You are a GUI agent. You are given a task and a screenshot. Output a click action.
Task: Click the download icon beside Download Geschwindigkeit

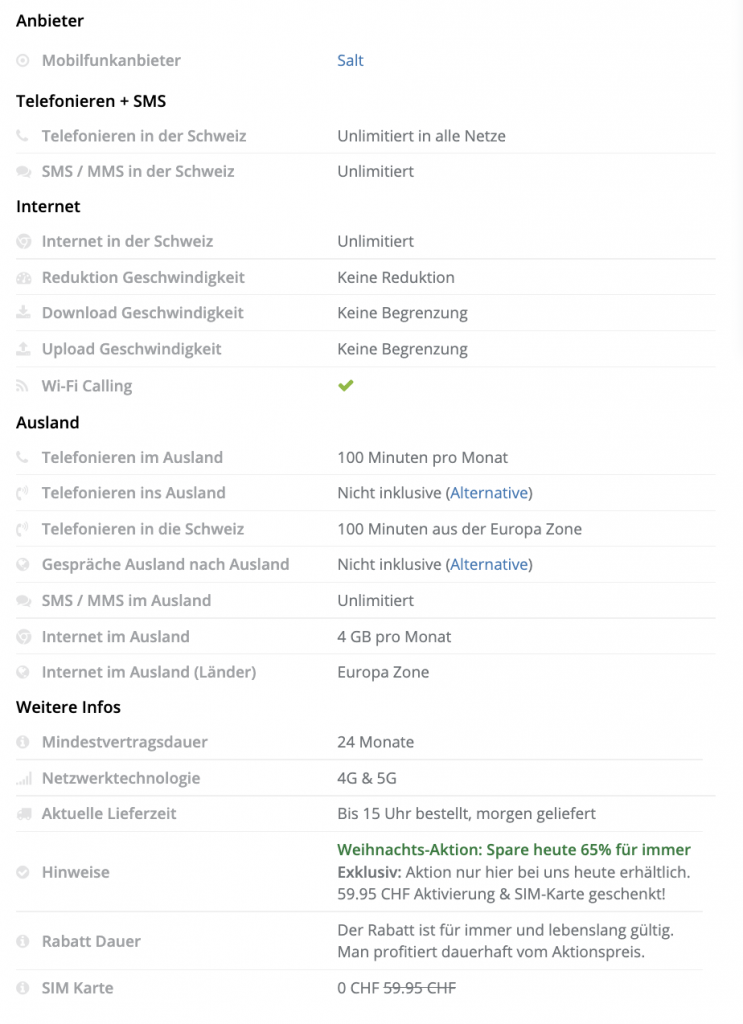coord(23,313)
